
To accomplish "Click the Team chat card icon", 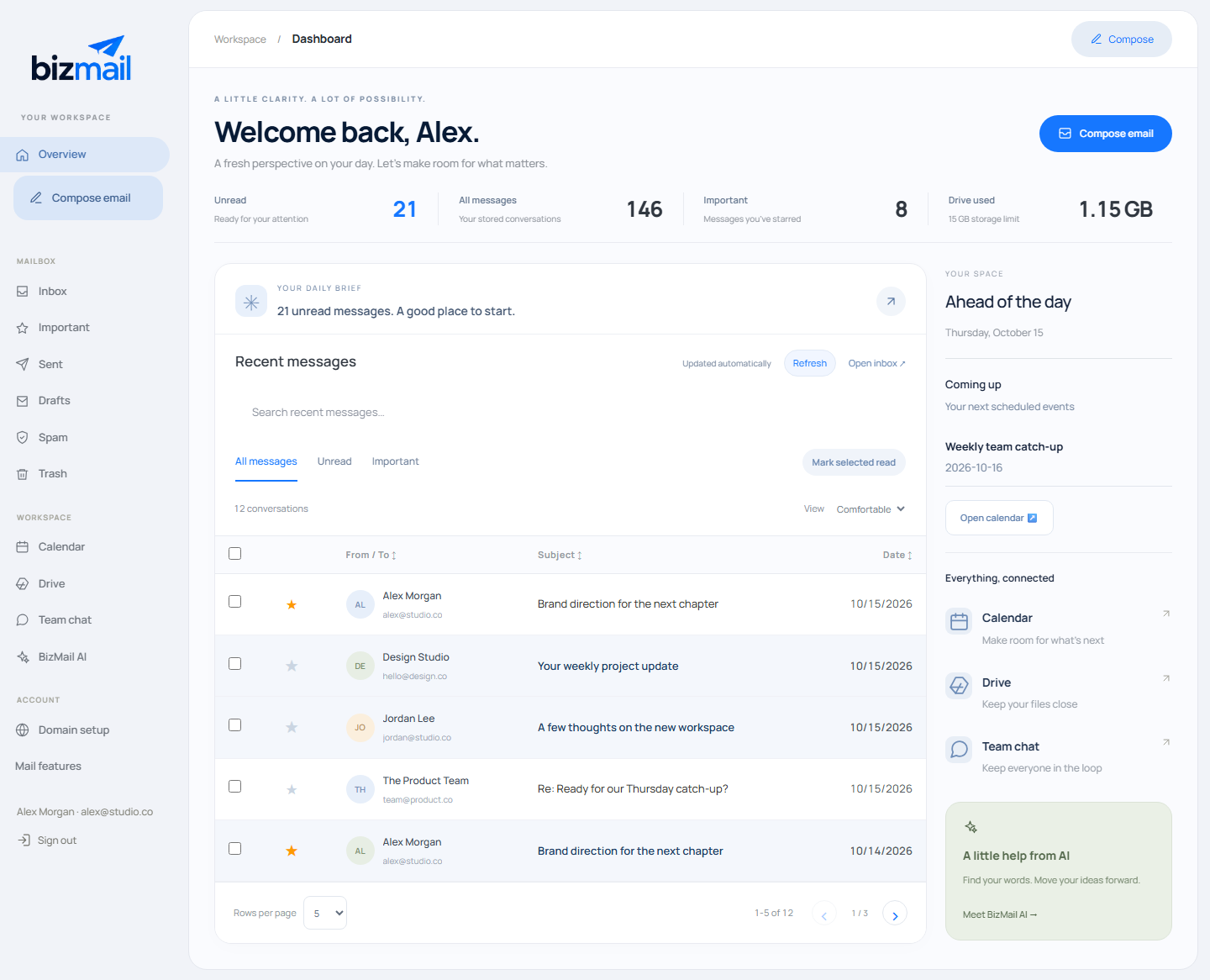I will coord(959,750).
